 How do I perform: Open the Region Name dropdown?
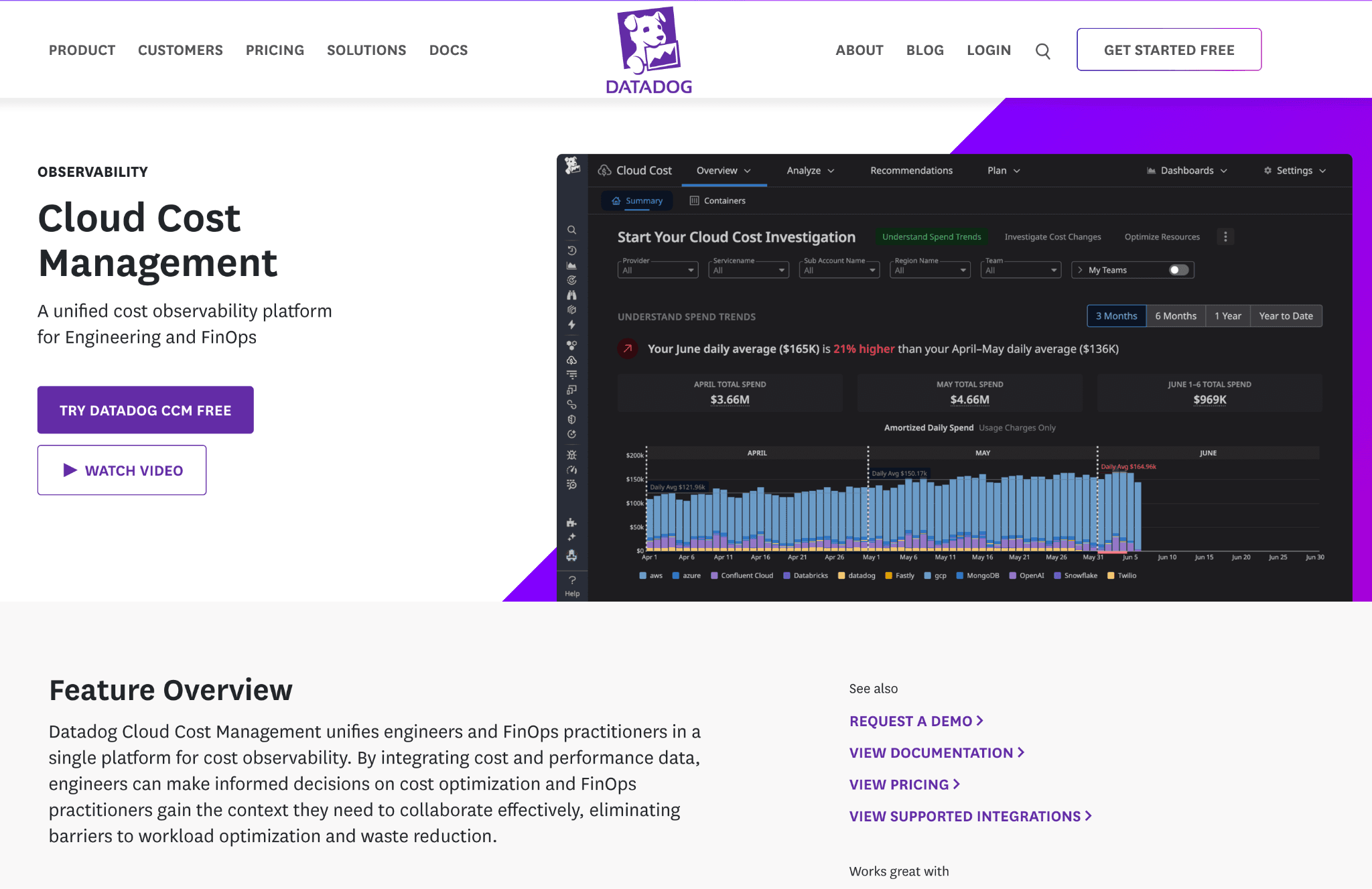click(x=930, y=270)
